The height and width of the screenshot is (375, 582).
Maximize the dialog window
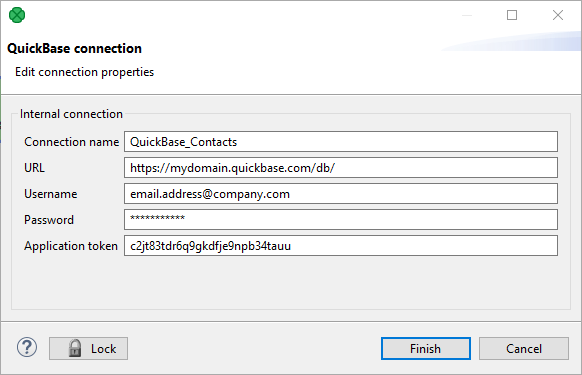click(x=512, y=15)
